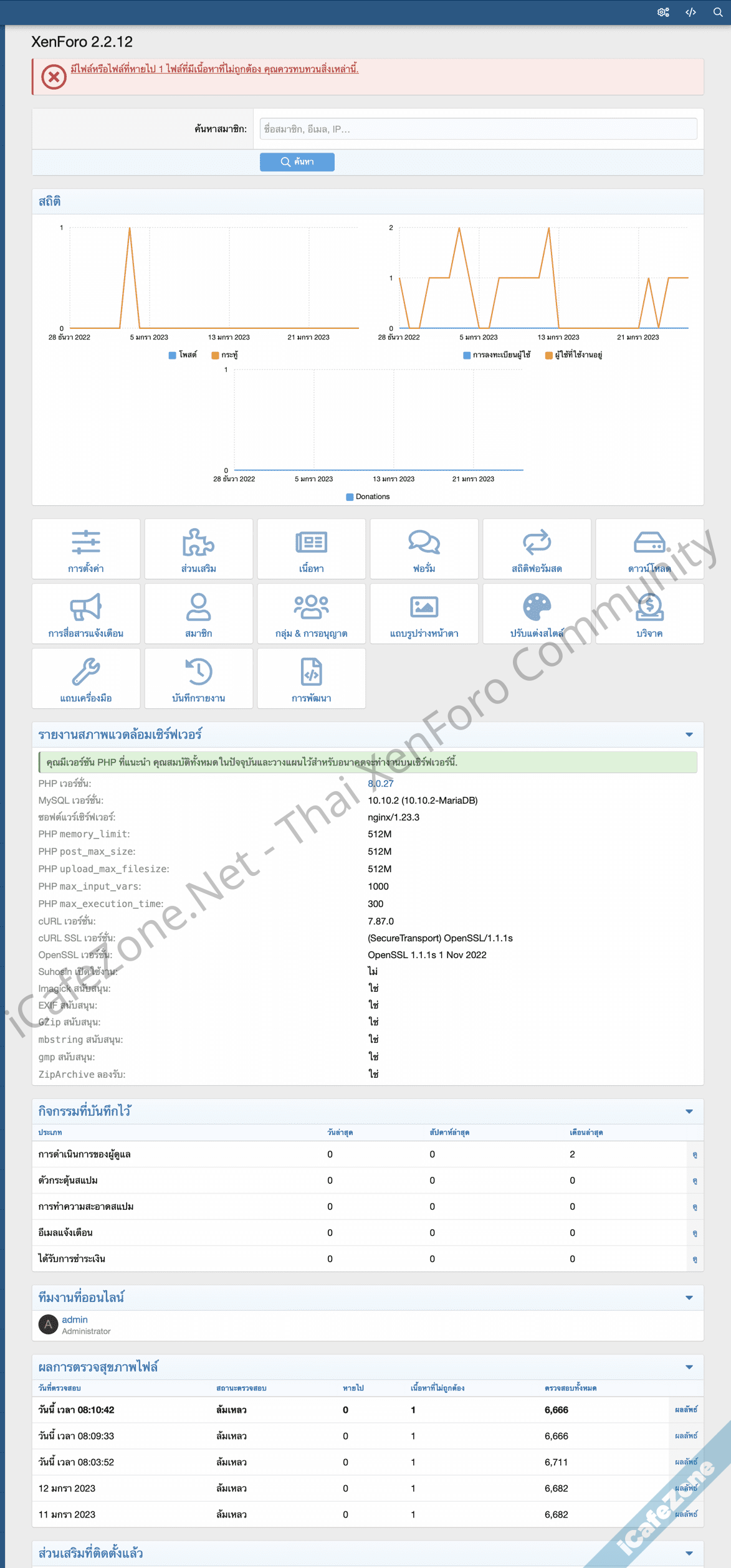Open the การตั้งค่า settings sliders icon
Image resolution: width=731 pixels, height=1568 pixels.
(86, 543)
